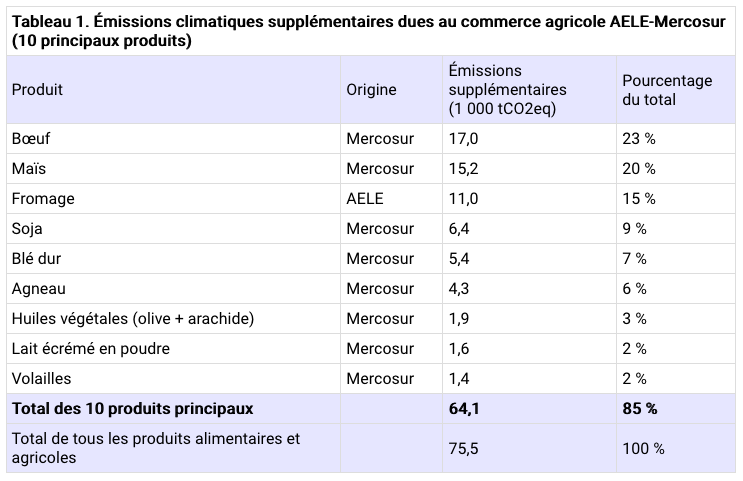Click the Origine column header
This screenshot has height=481, width=743.
(371, 89)
